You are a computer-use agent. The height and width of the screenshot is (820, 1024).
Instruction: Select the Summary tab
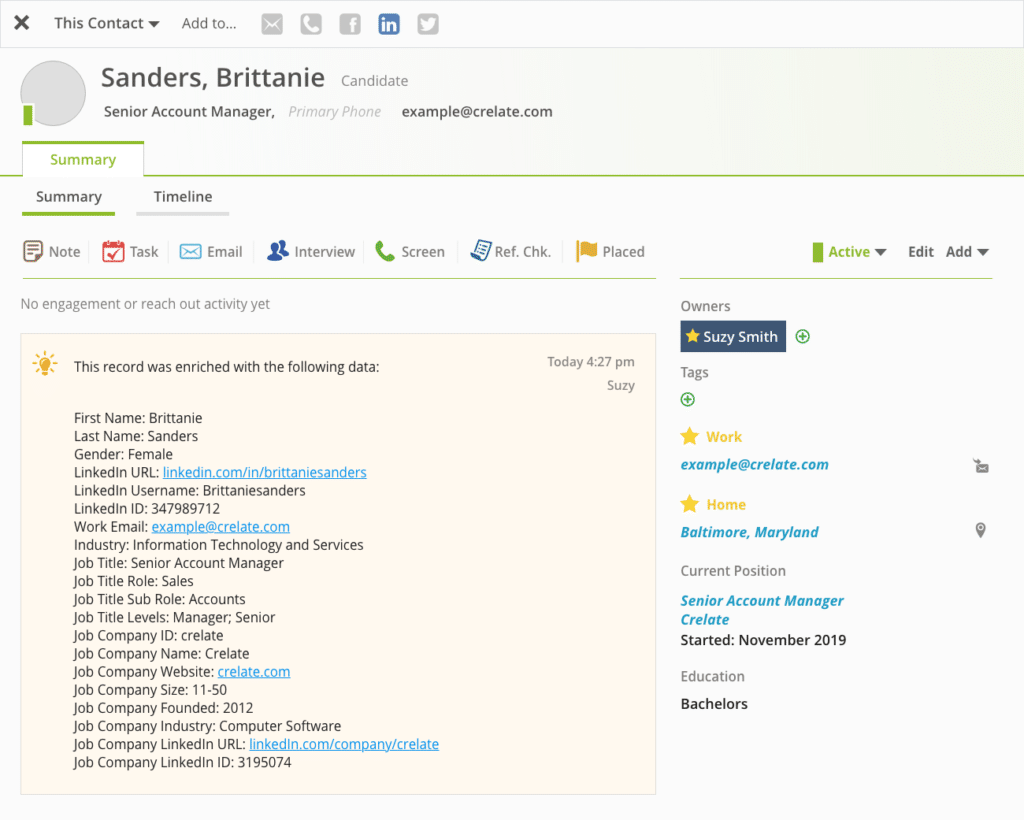(x=68, y=196)
